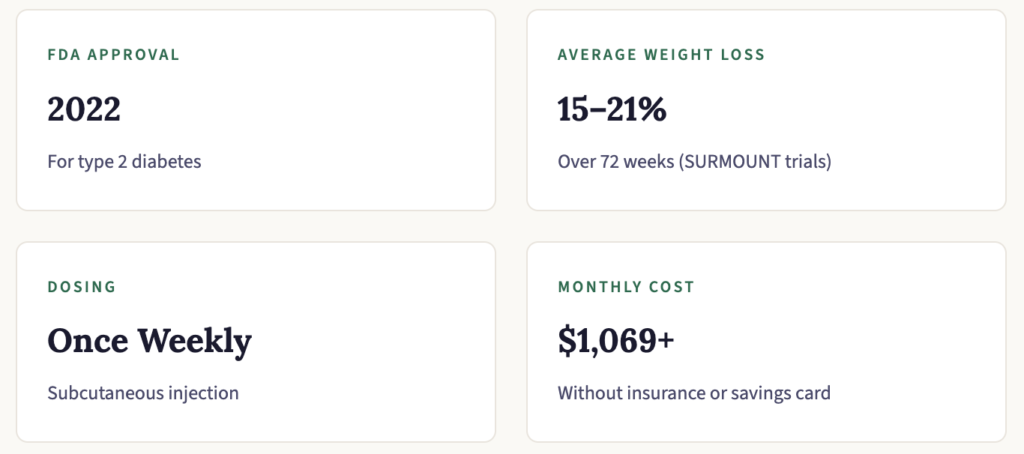Select the "Once Weekly" dosing value

[x=149, y=341]
